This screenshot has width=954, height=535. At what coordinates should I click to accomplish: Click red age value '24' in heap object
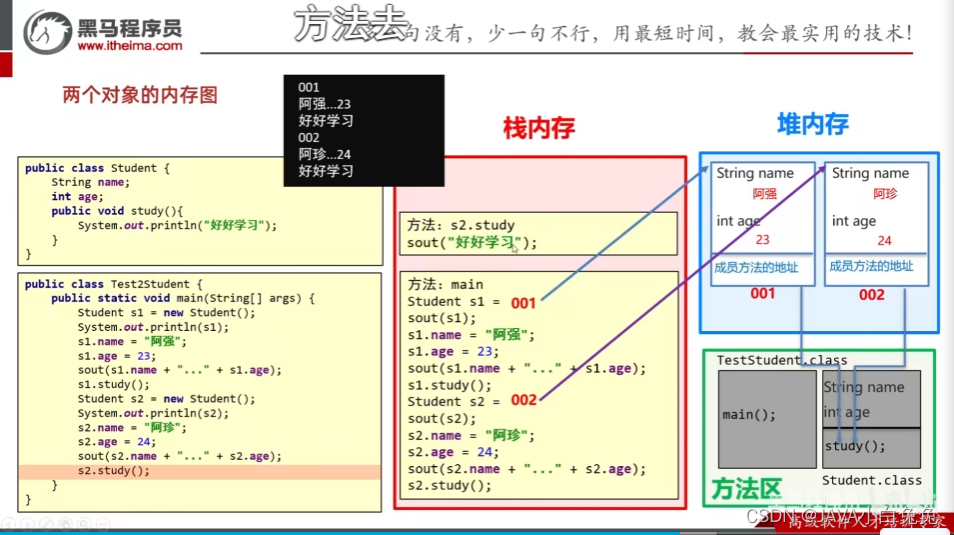click(x=884, y=240)
